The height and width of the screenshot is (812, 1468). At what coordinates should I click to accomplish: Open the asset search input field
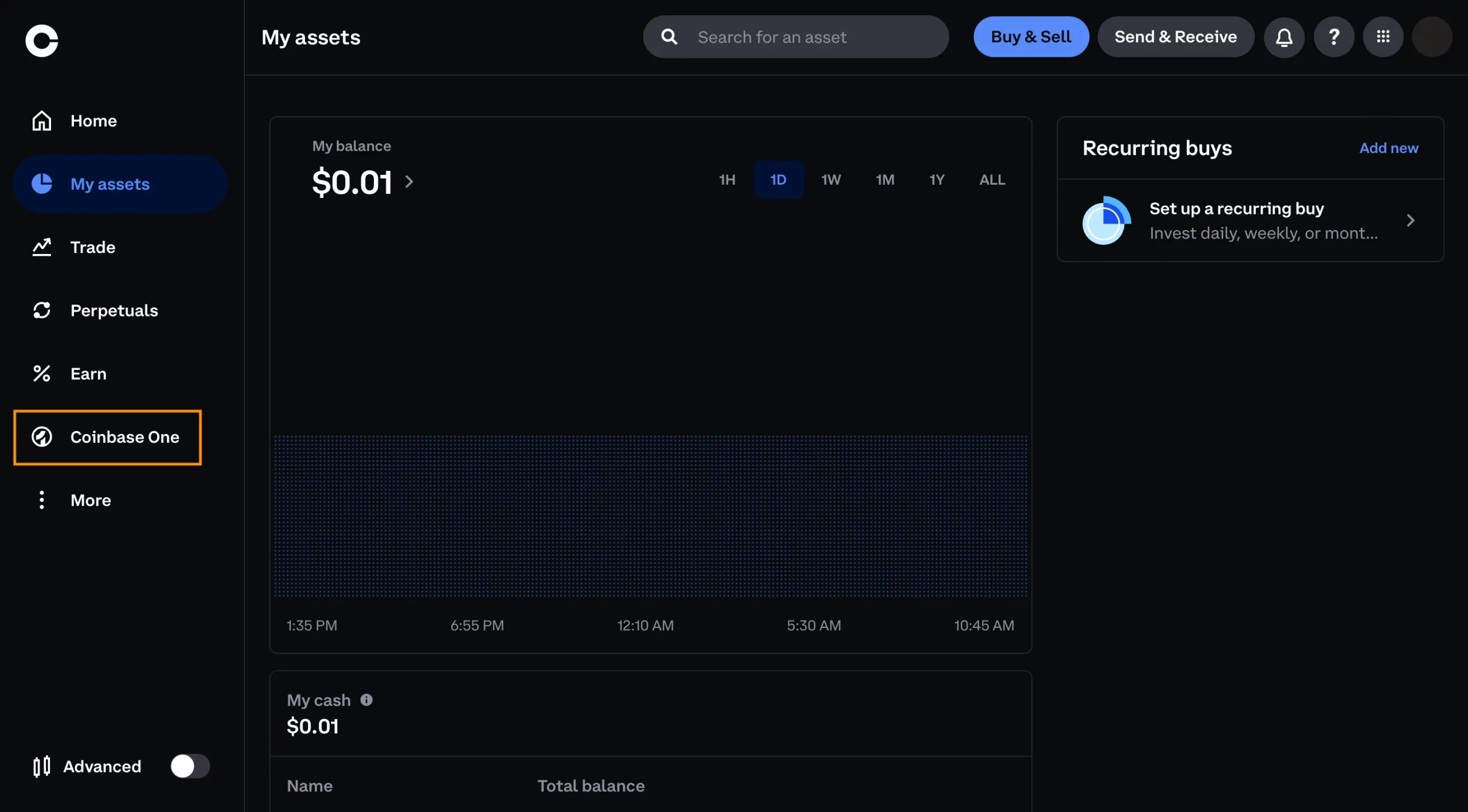tap(795, 37)
